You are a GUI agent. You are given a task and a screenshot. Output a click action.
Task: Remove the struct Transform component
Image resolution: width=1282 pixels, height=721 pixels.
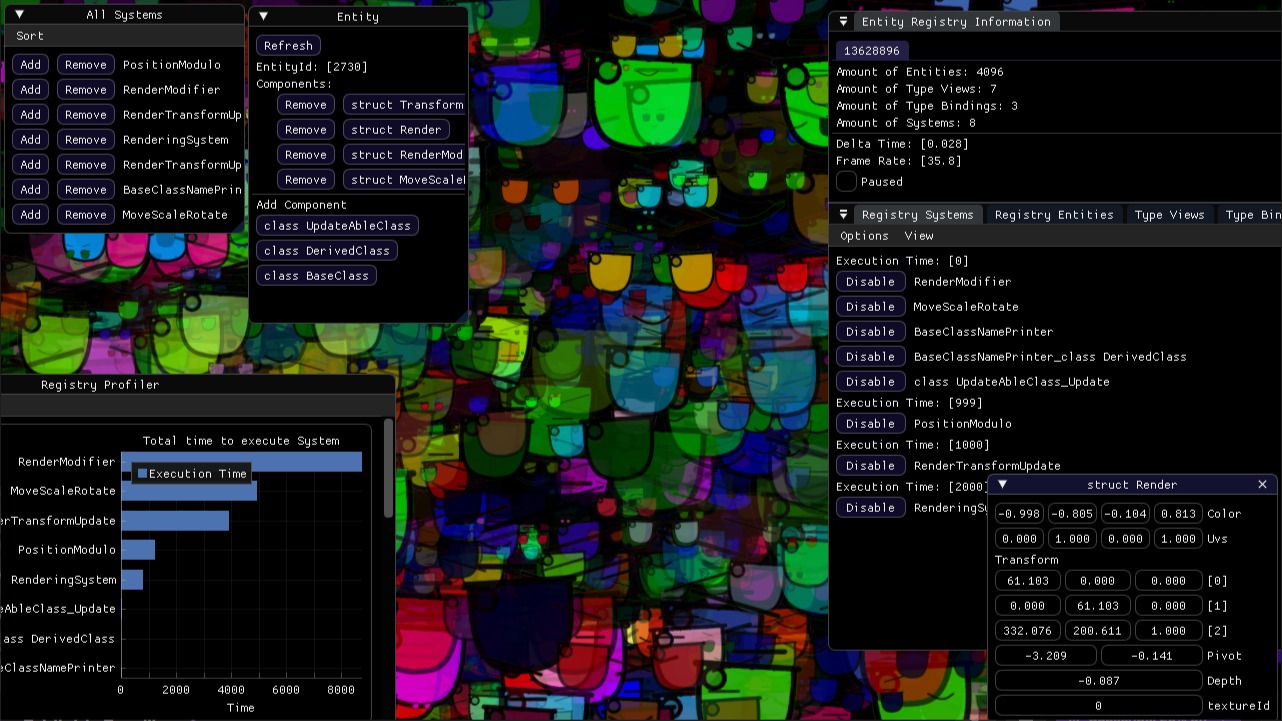[x=306, y=104]
